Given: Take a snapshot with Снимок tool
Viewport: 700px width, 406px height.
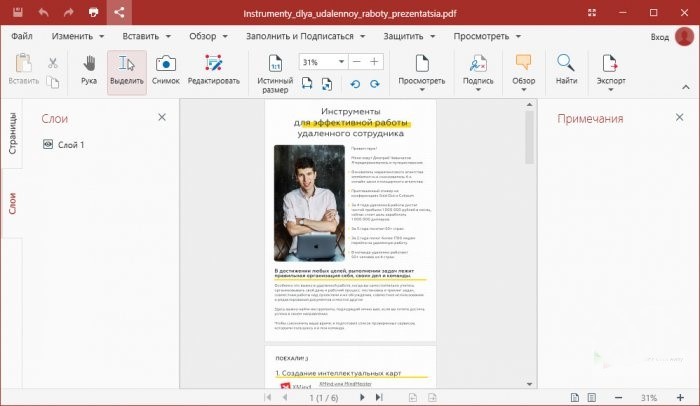Looking at the screenshot, I should pyautogui.click(x=166, y=70).
